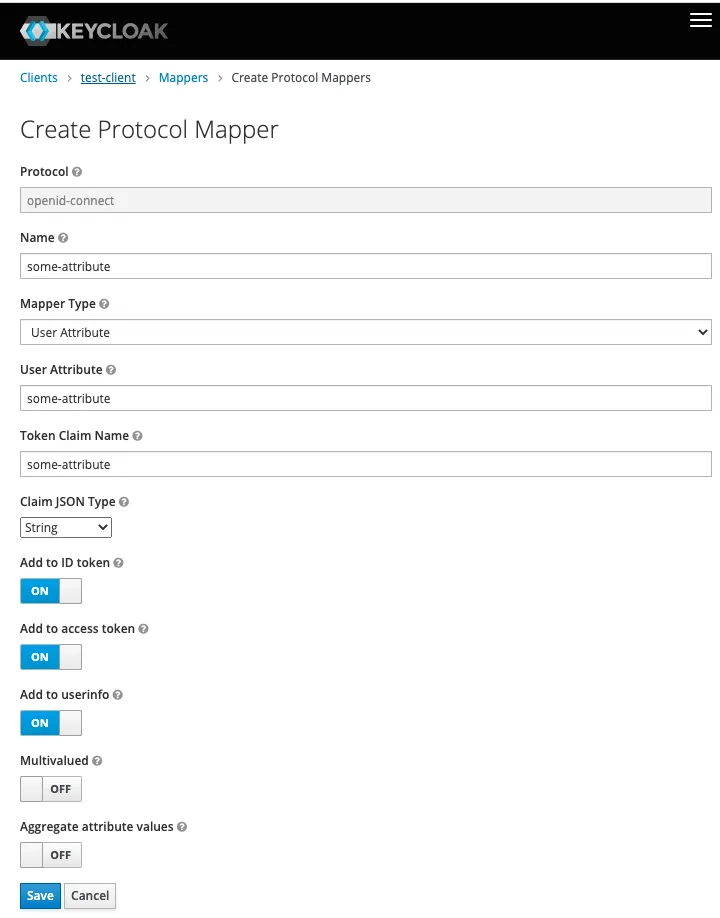The image size is (720, 918).
Task: Go to Clients breadcrumb
Action: point(39,78)
